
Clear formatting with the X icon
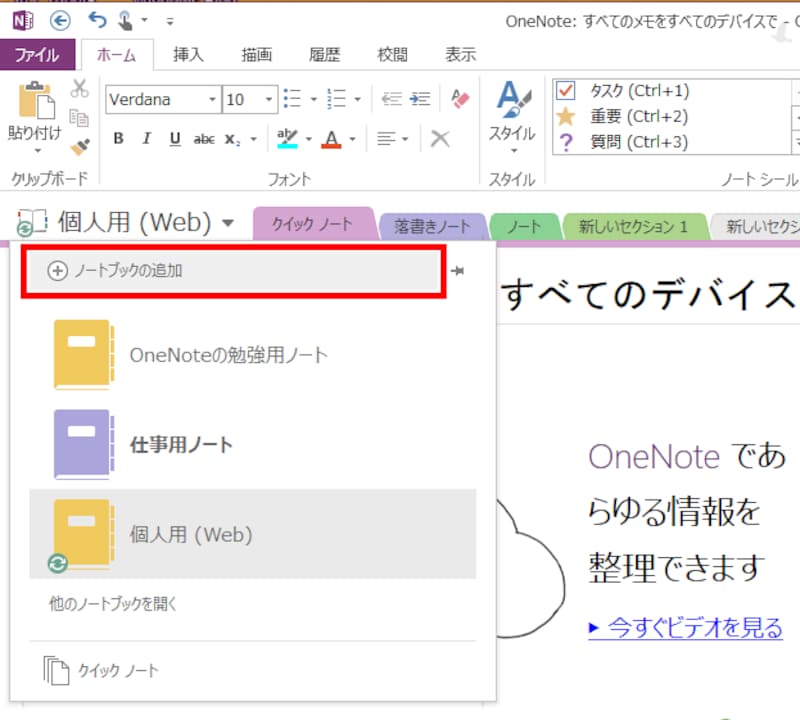(441, 138)
